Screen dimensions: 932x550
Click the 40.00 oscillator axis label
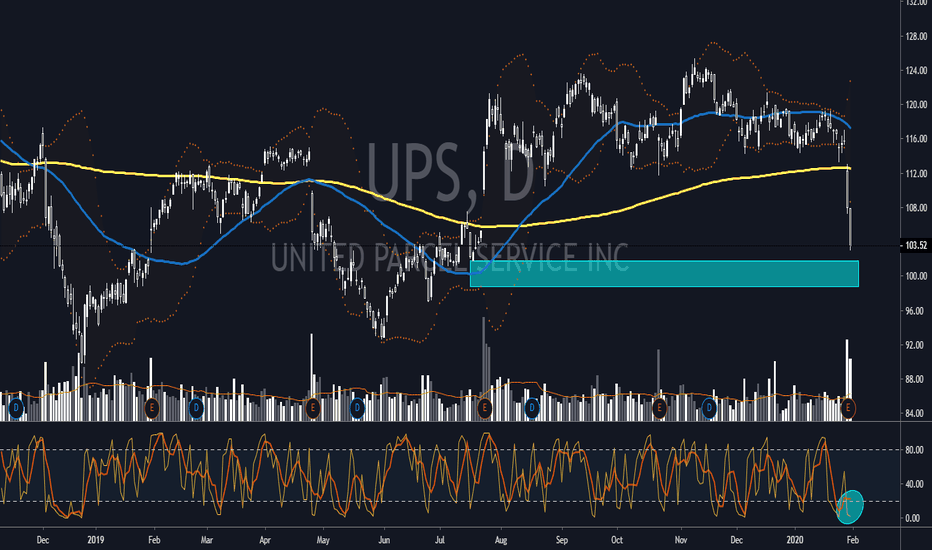tap(914, 484)
